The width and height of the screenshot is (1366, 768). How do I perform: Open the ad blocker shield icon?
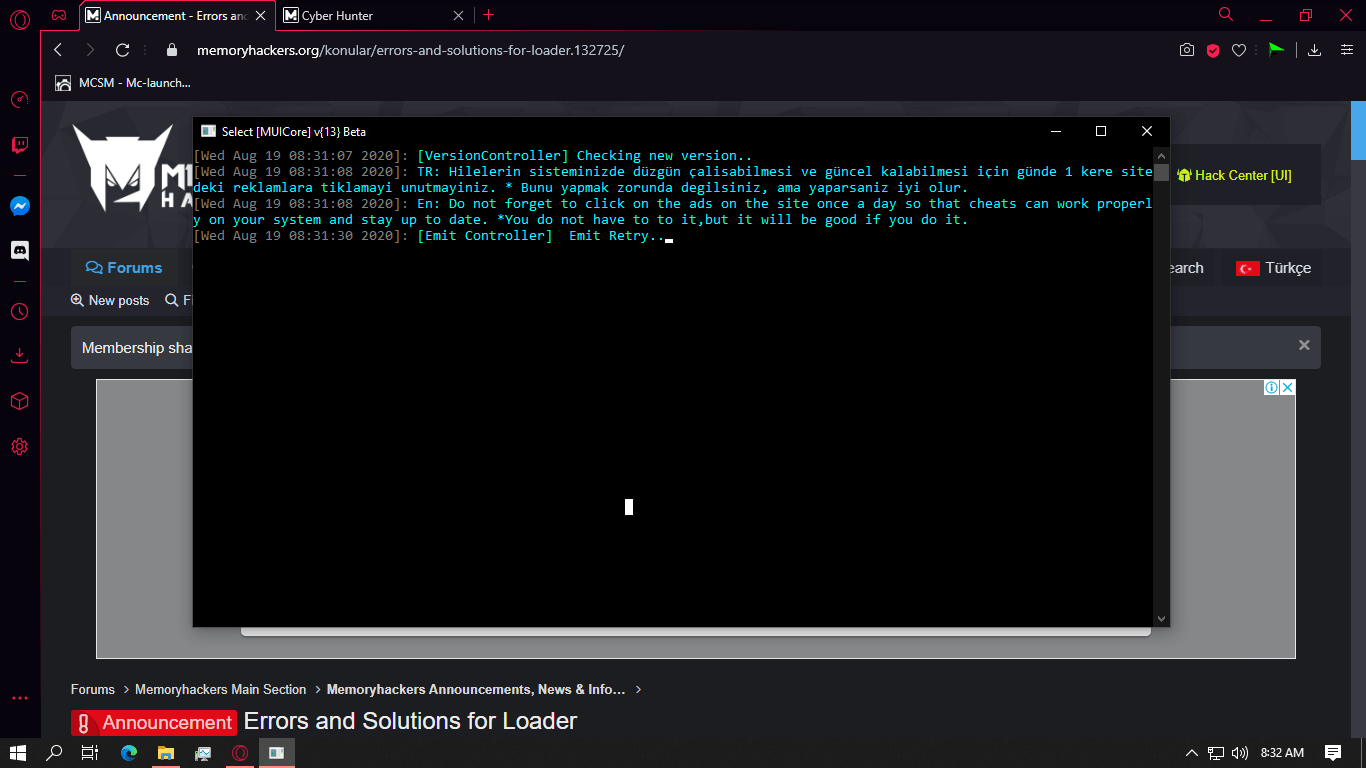(1213, 50)
